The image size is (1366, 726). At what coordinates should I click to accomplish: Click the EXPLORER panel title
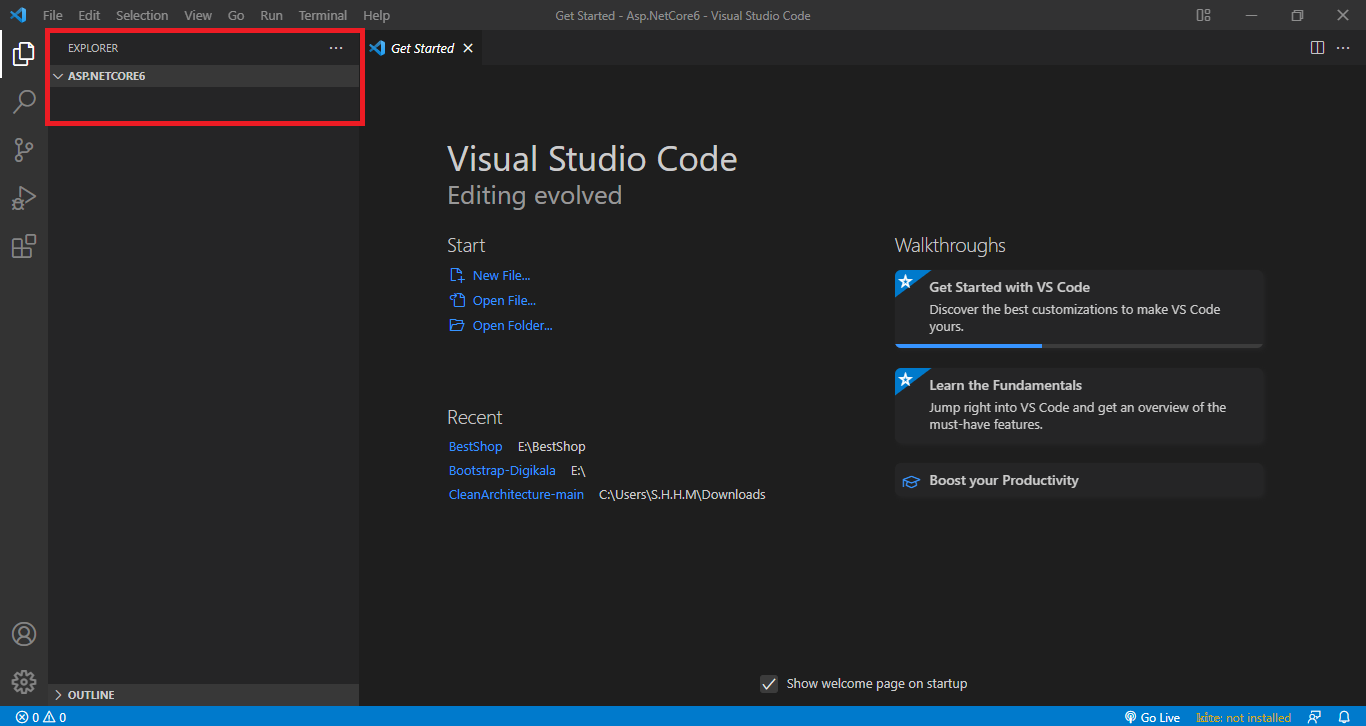pos(93,48)
